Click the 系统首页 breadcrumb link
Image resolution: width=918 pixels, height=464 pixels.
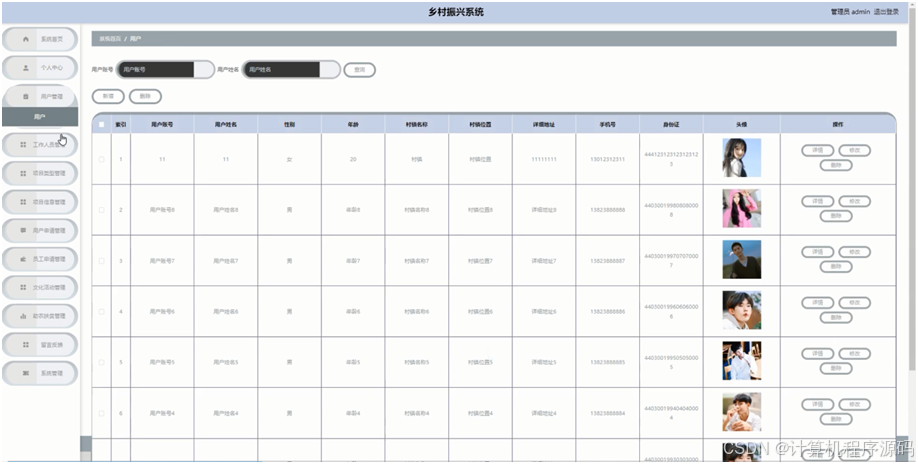point(109,39)
